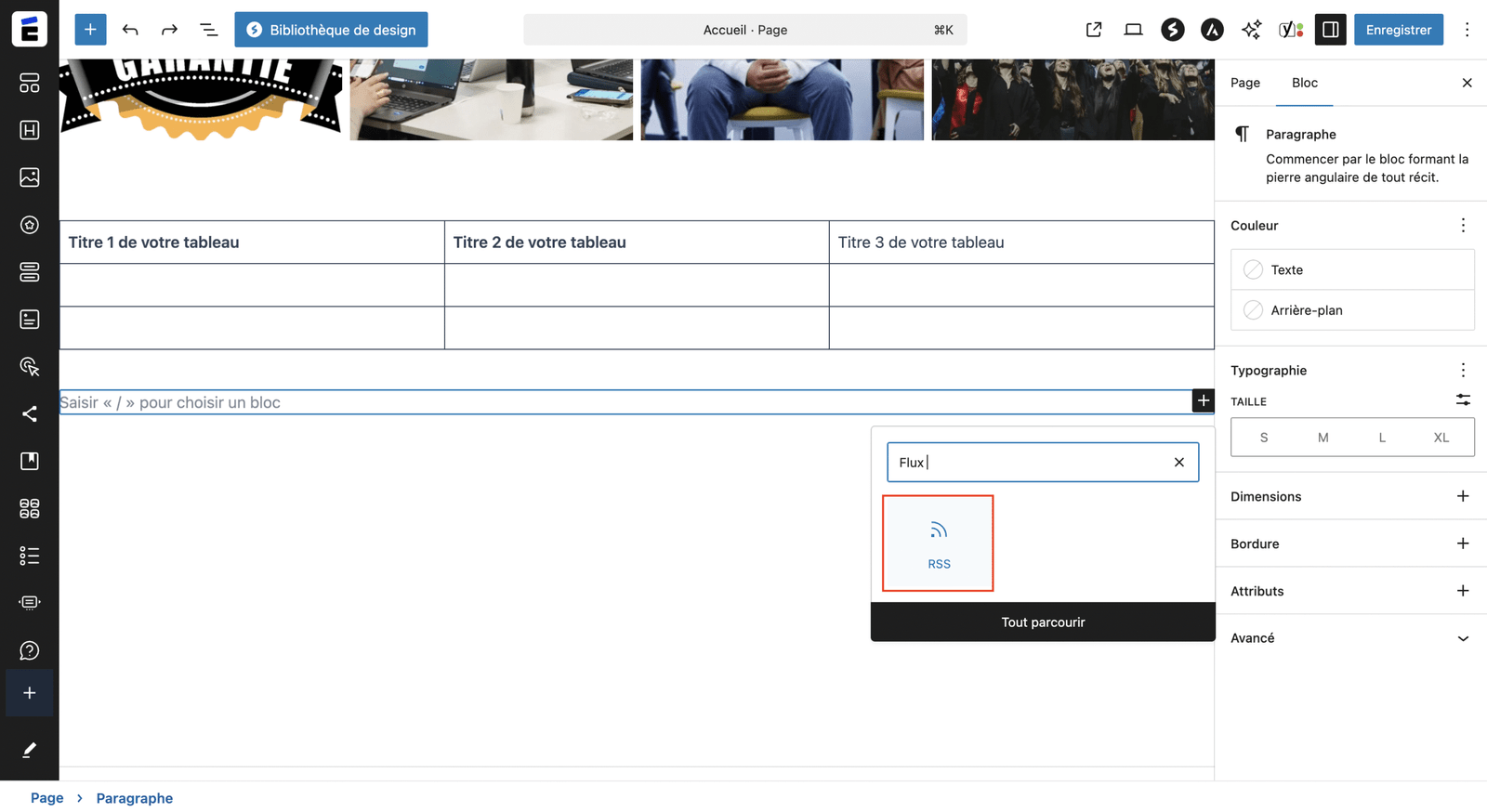
Task: Toggle the settings sidebar panel
Action: click(x=1330, y=30)
